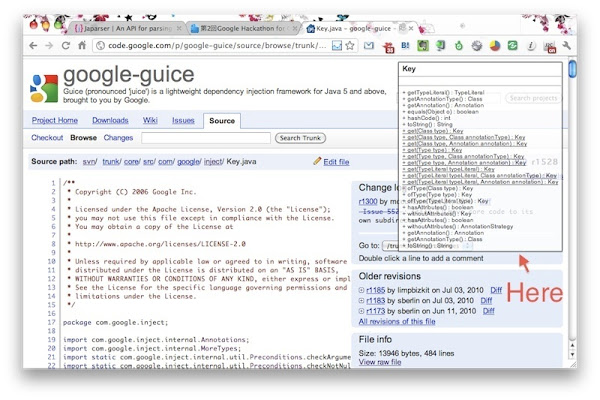Select withoutAttributes() : AnnotationStrategy entry
Viewport: 600px width, 400px height.
(x=458, y=226)
